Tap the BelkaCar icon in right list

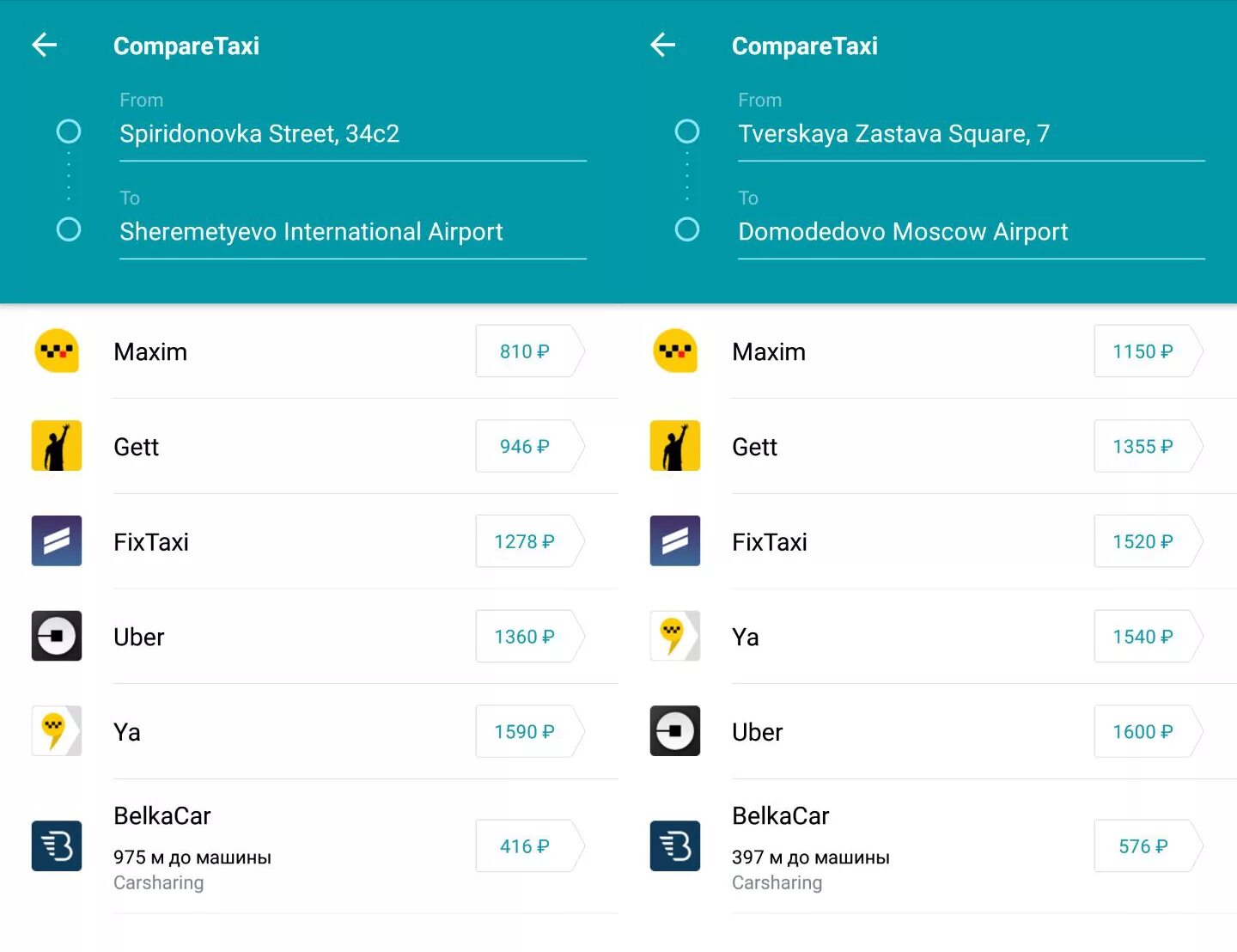tap(675, 846)
